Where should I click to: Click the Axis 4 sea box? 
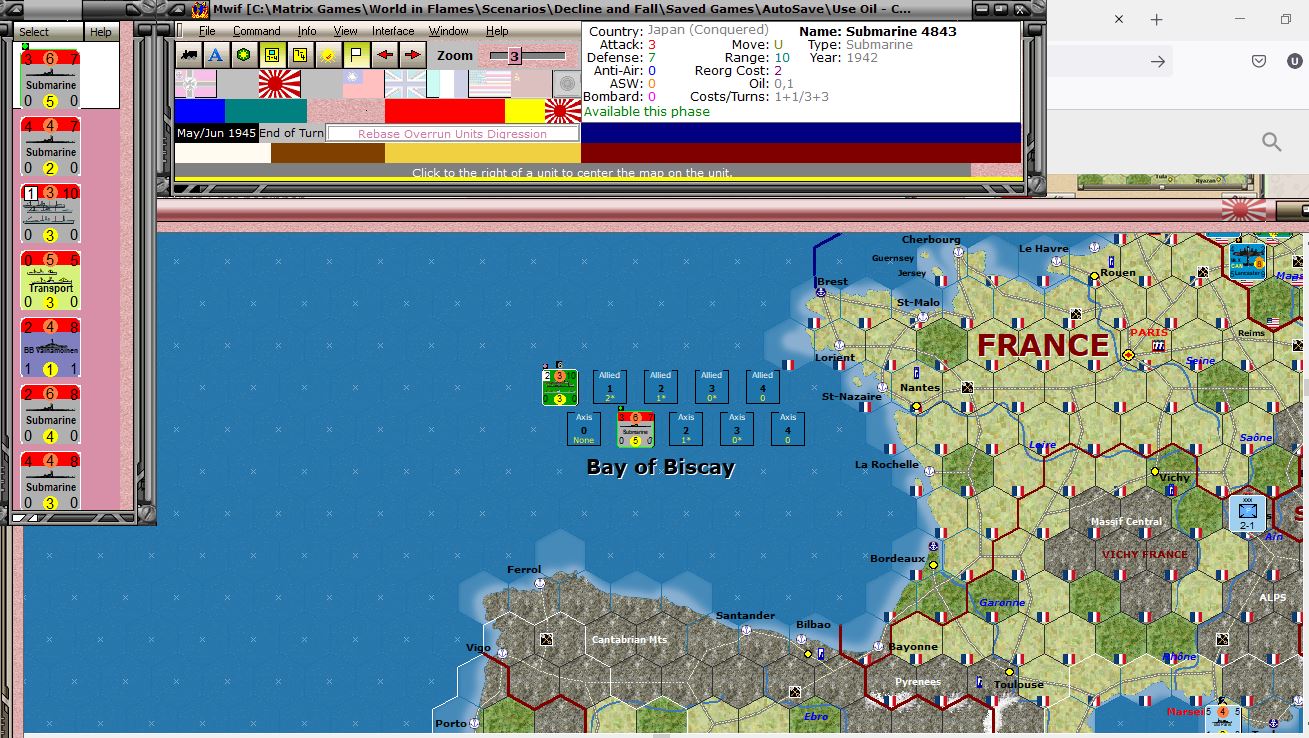coord(788,429)
